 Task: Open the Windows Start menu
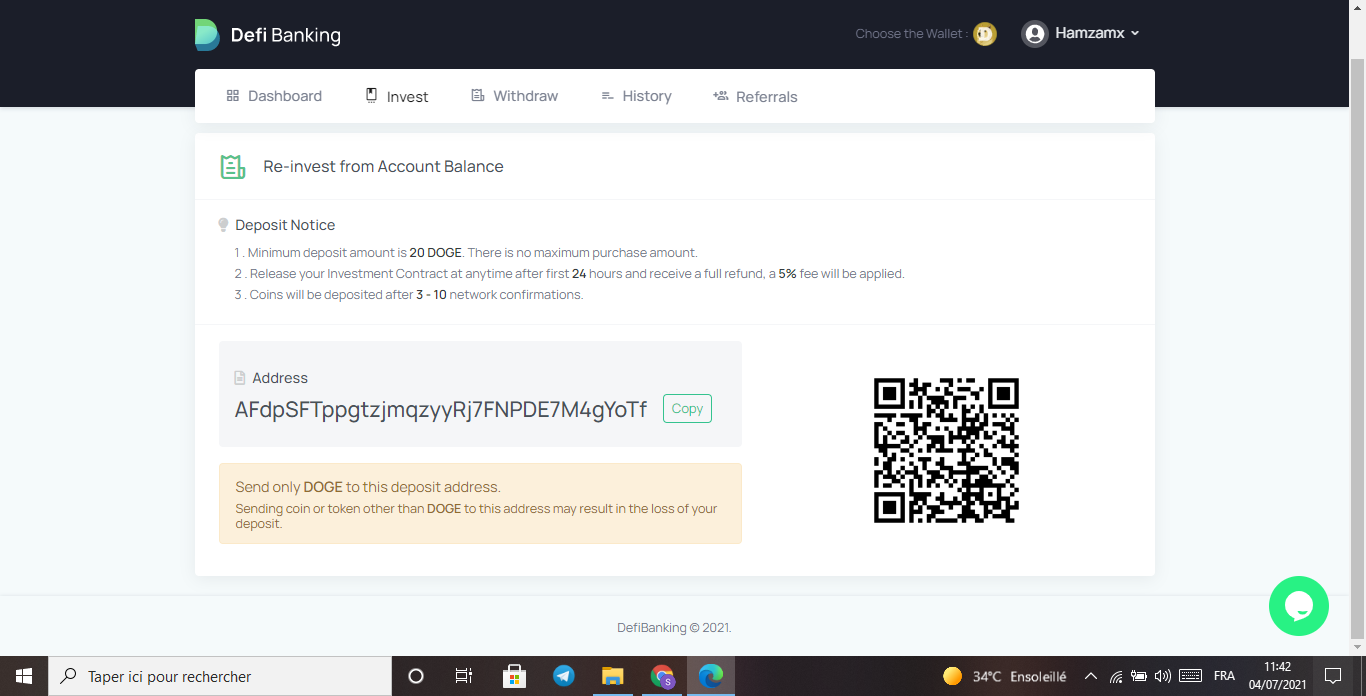click(24, 676)
